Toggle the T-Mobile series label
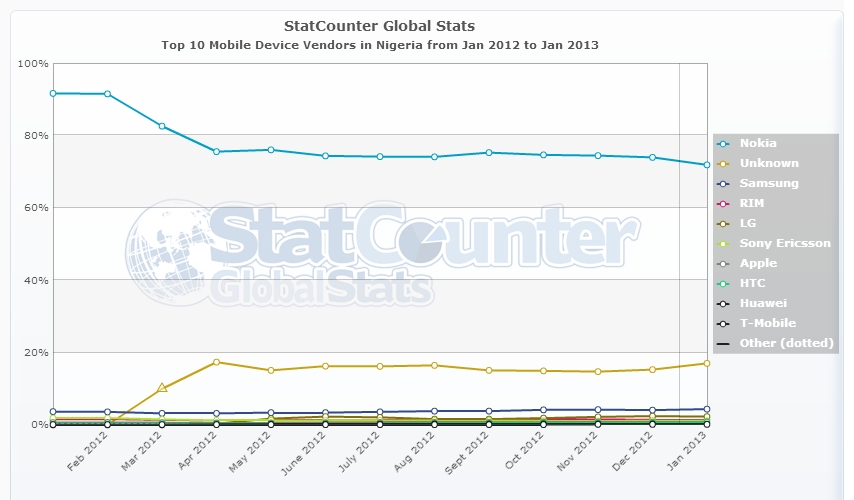Screen dimensions: 854x500 click(767, 323)
